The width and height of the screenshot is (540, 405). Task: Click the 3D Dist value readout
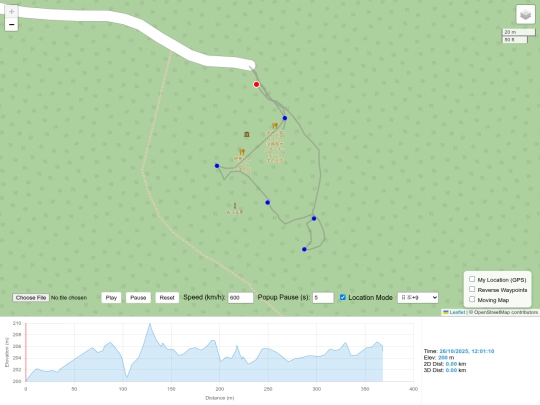(451, 370)
